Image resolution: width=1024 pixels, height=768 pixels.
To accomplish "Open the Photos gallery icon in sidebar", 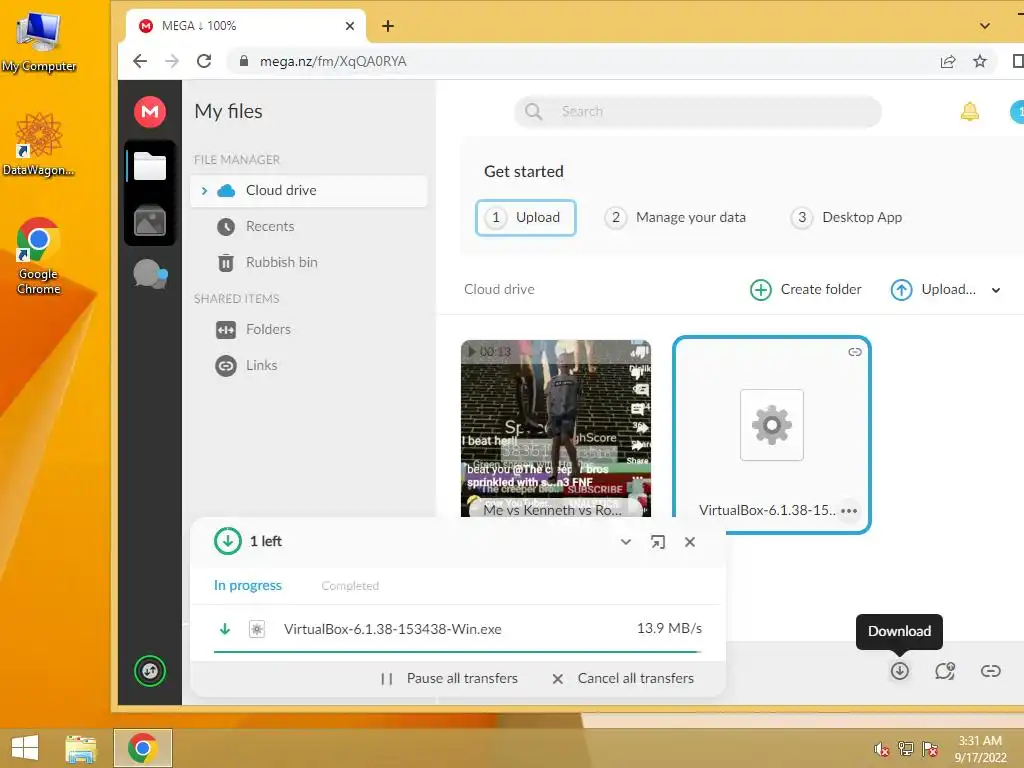I will point(150,221).
